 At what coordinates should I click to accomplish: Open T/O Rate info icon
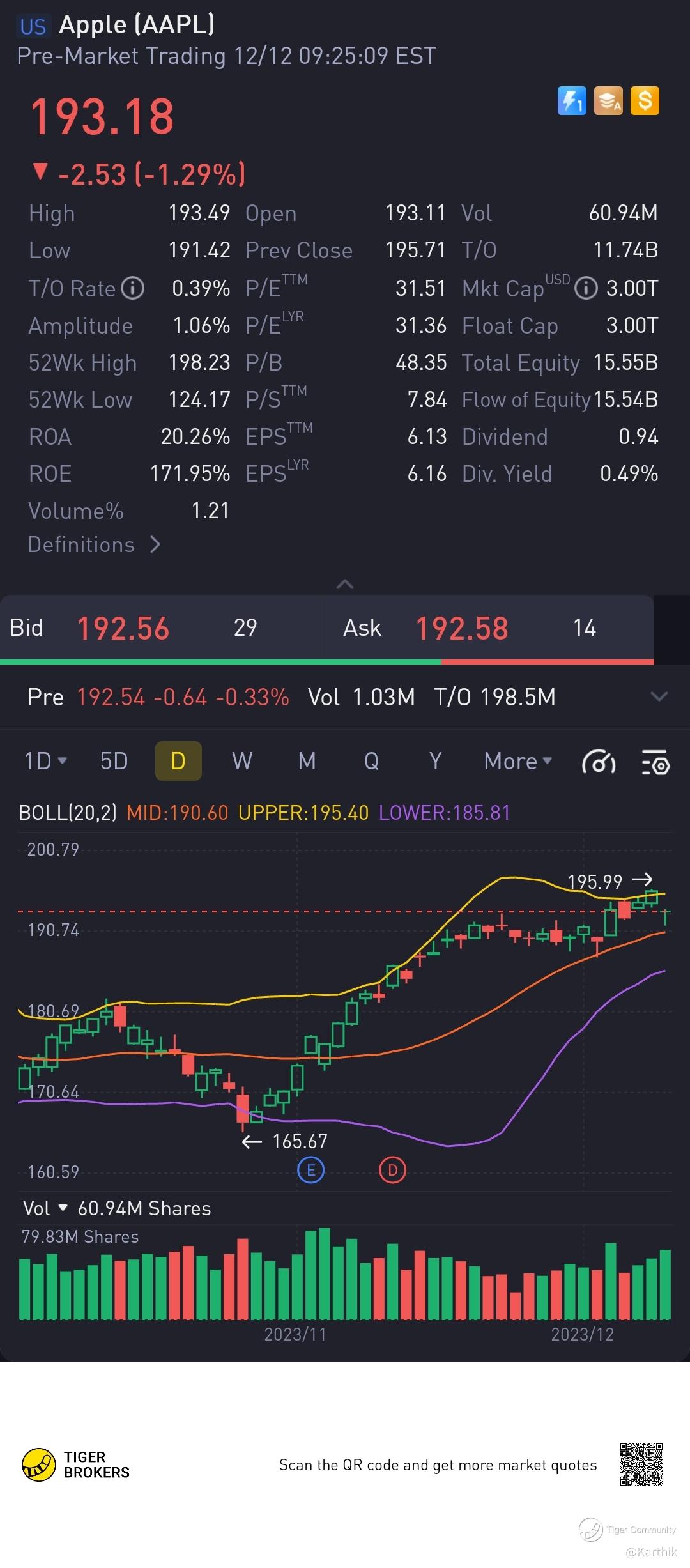133,288
